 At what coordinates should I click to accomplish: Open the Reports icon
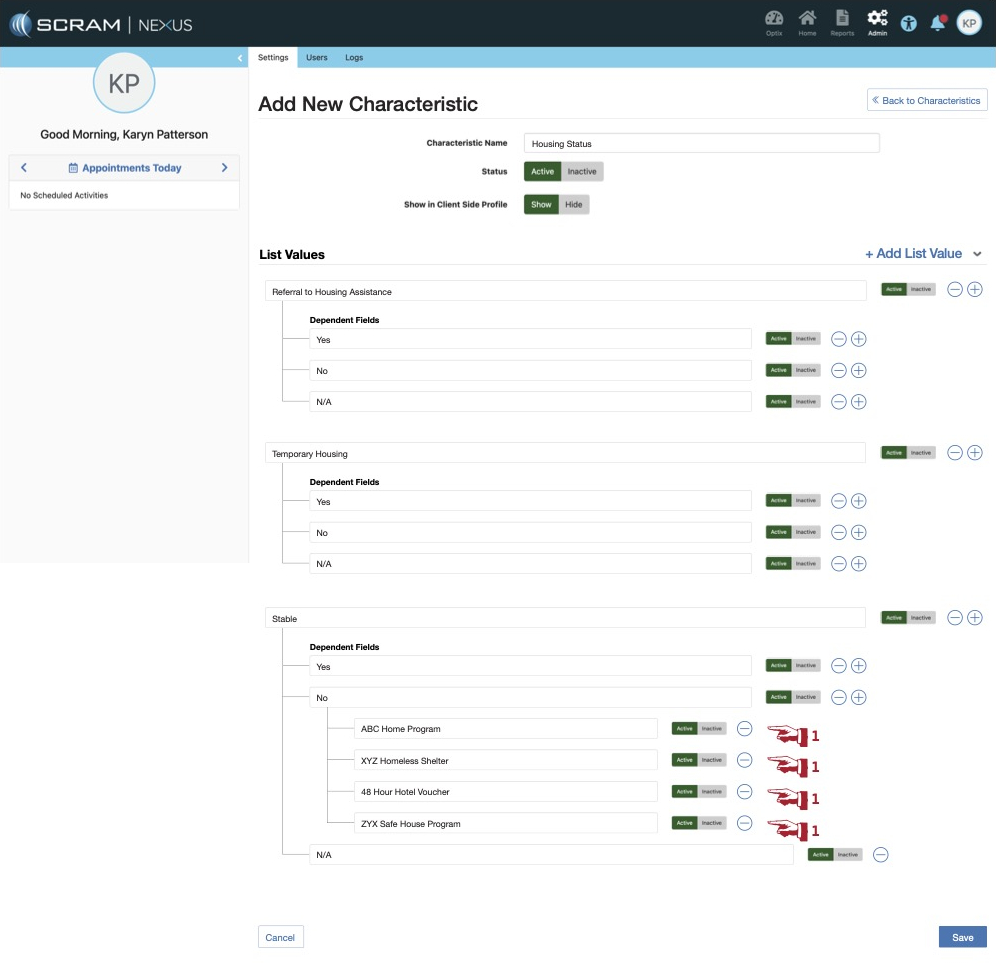pyautogui.click(x=842, y=21)
